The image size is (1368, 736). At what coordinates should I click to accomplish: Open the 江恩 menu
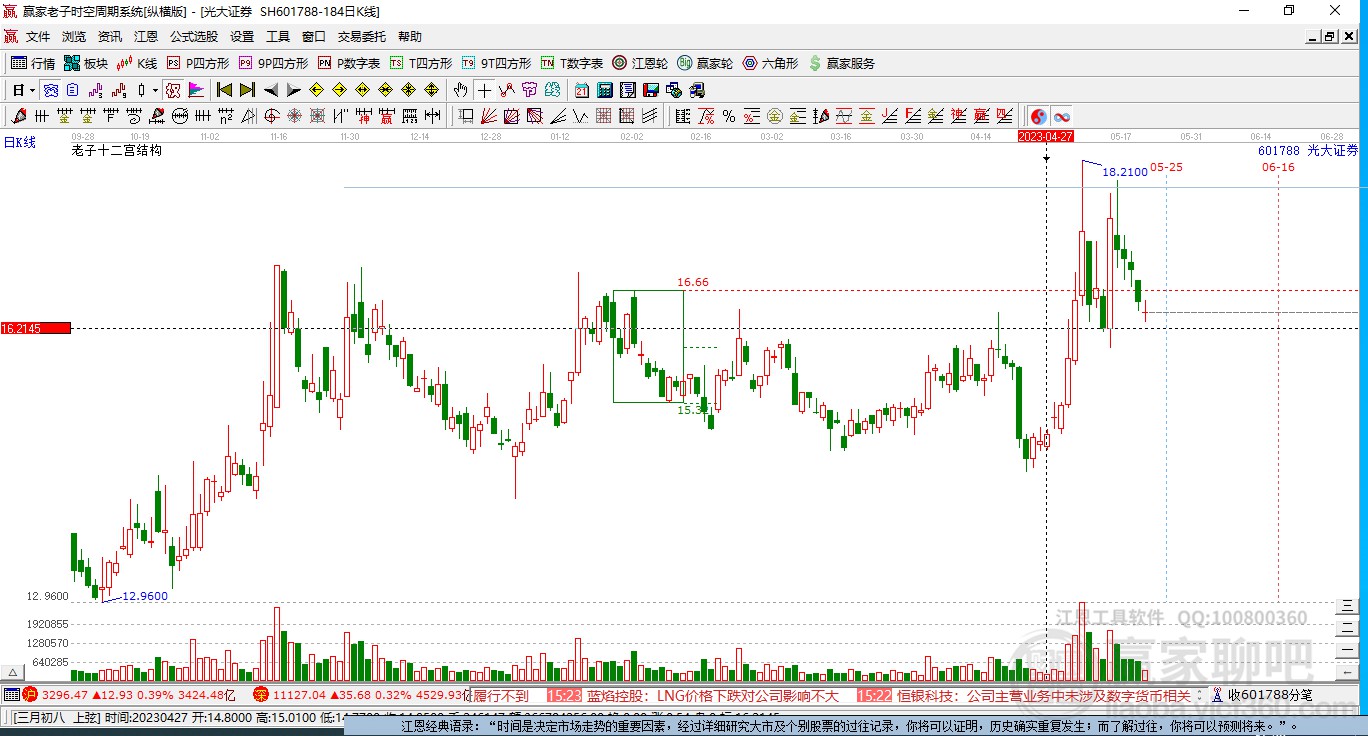pyautogui.click(x=146, y=37)
